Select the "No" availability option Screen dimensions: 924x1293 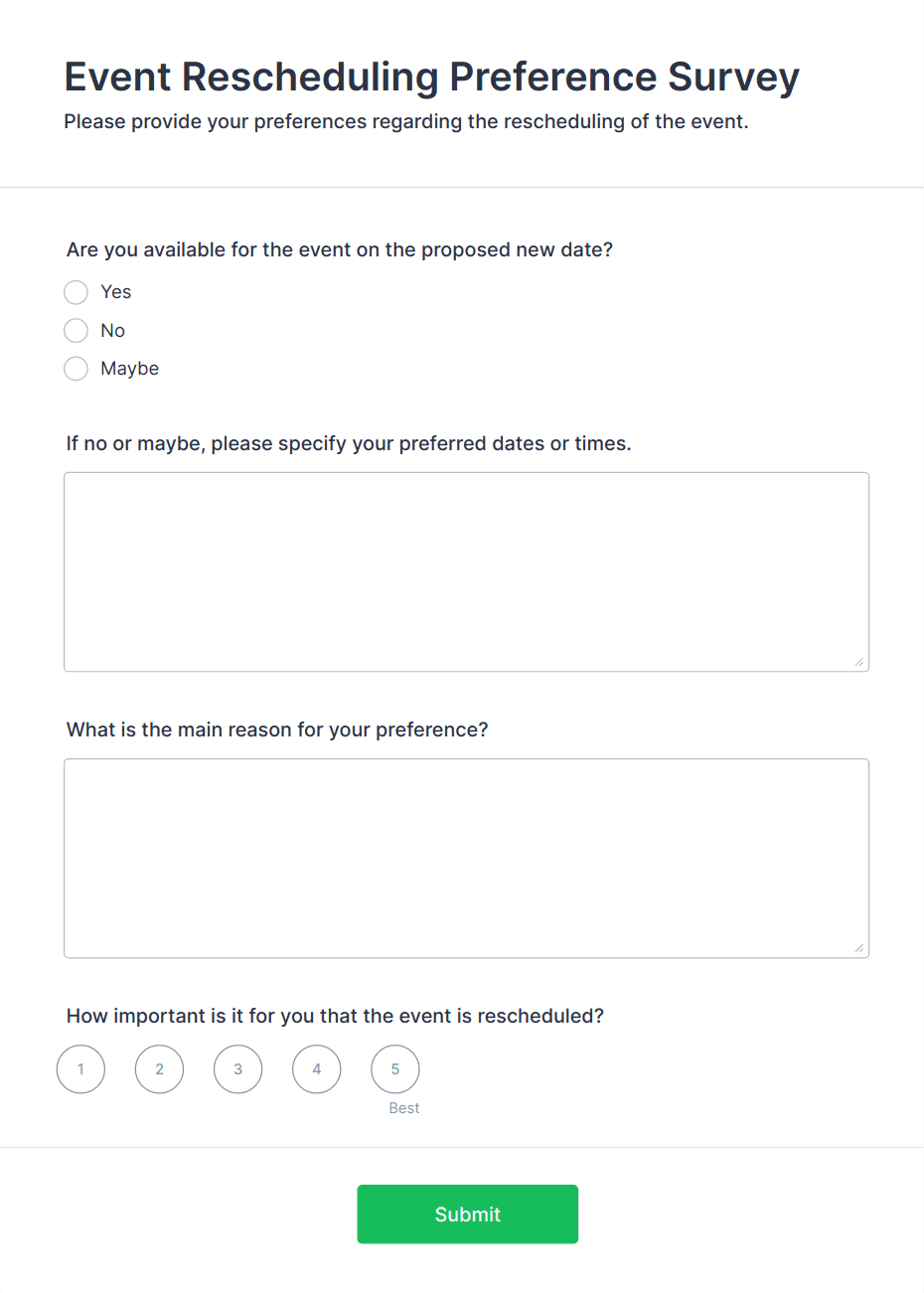coord(76,330)
